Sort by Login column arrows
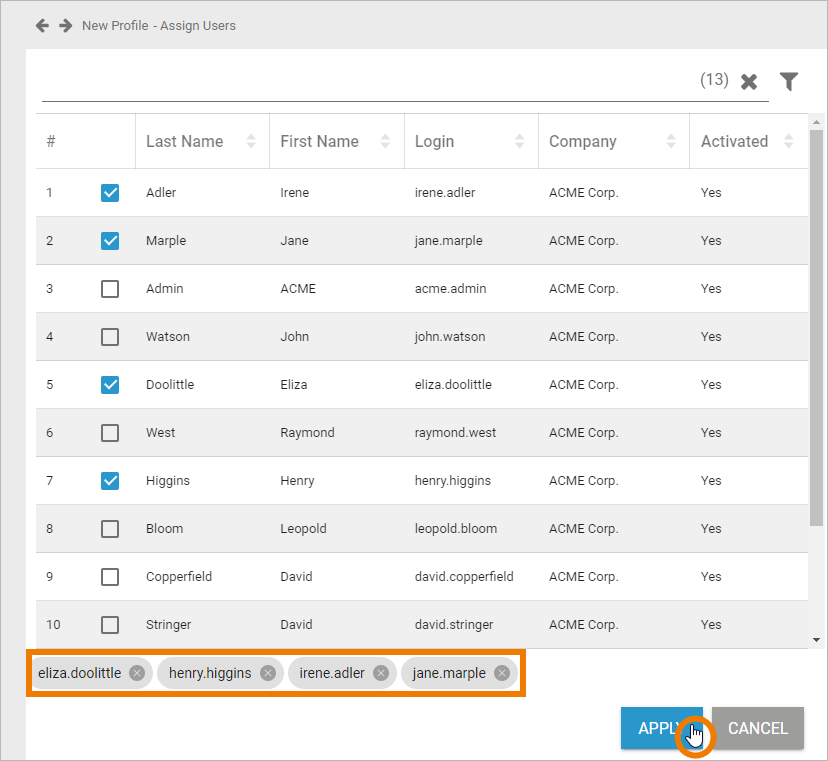 point(520,141)
